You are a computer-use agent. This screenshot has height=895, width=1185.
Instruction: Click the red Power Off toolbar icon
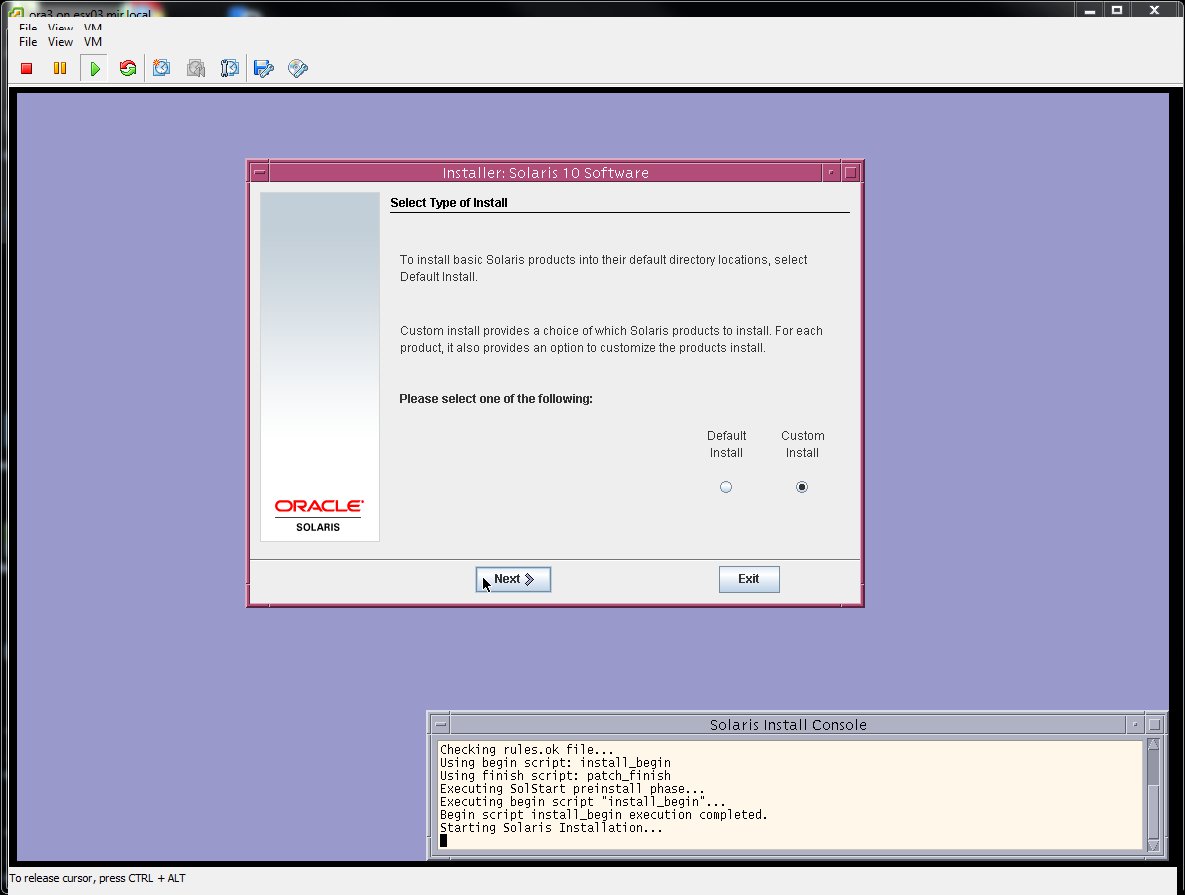coord(27,69)
